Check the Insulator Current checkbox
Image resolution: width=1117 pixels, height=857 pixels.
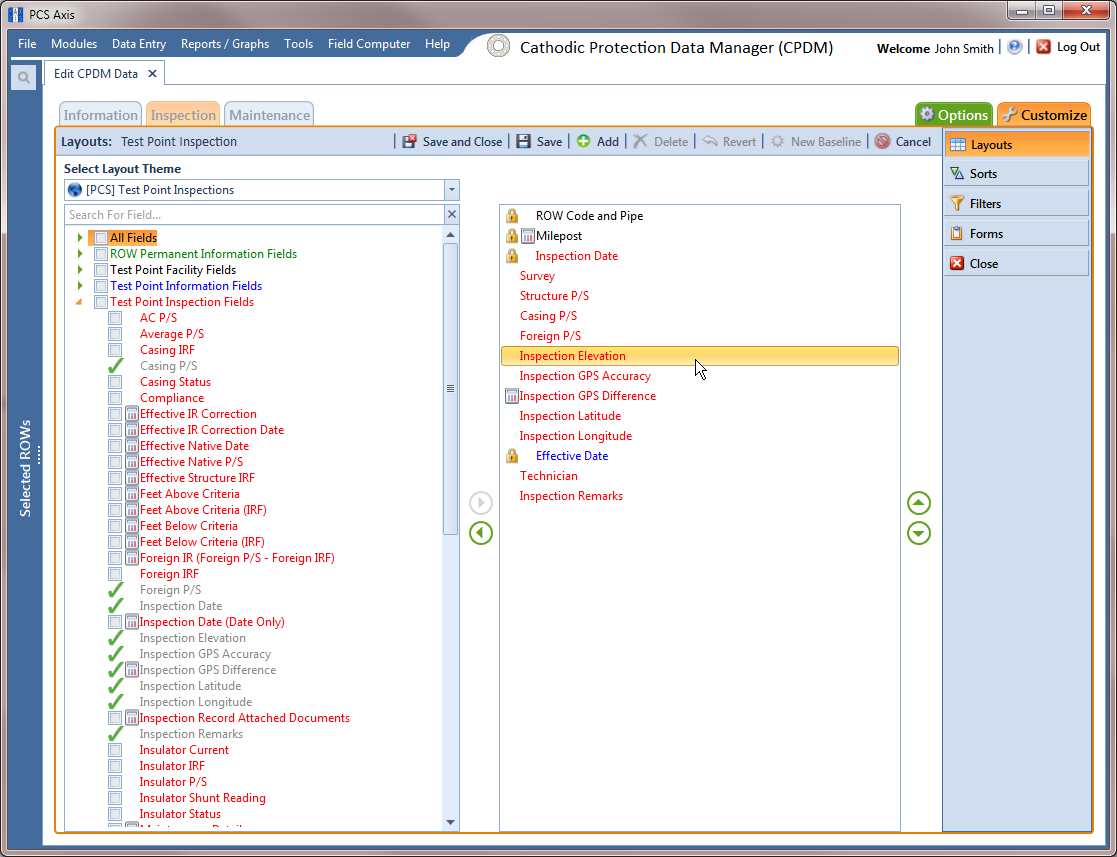(x=115, y=750)
